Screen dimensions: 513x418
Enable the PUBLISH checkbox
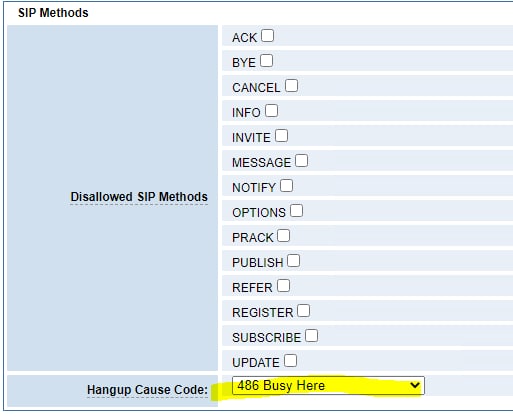click(x=293, y=261)
